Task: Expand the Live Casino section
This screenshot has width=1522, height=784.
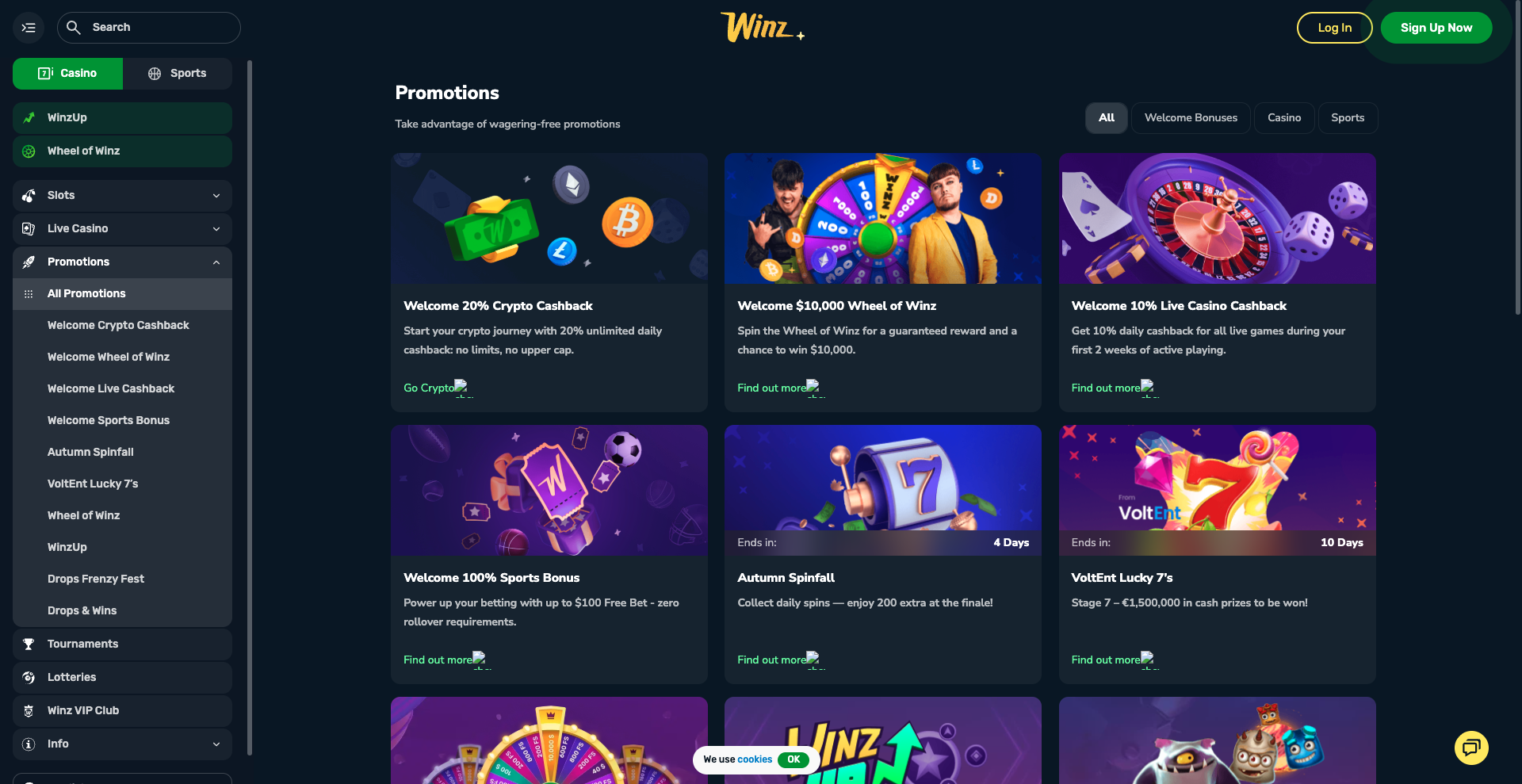Action: tap(122, 229)
